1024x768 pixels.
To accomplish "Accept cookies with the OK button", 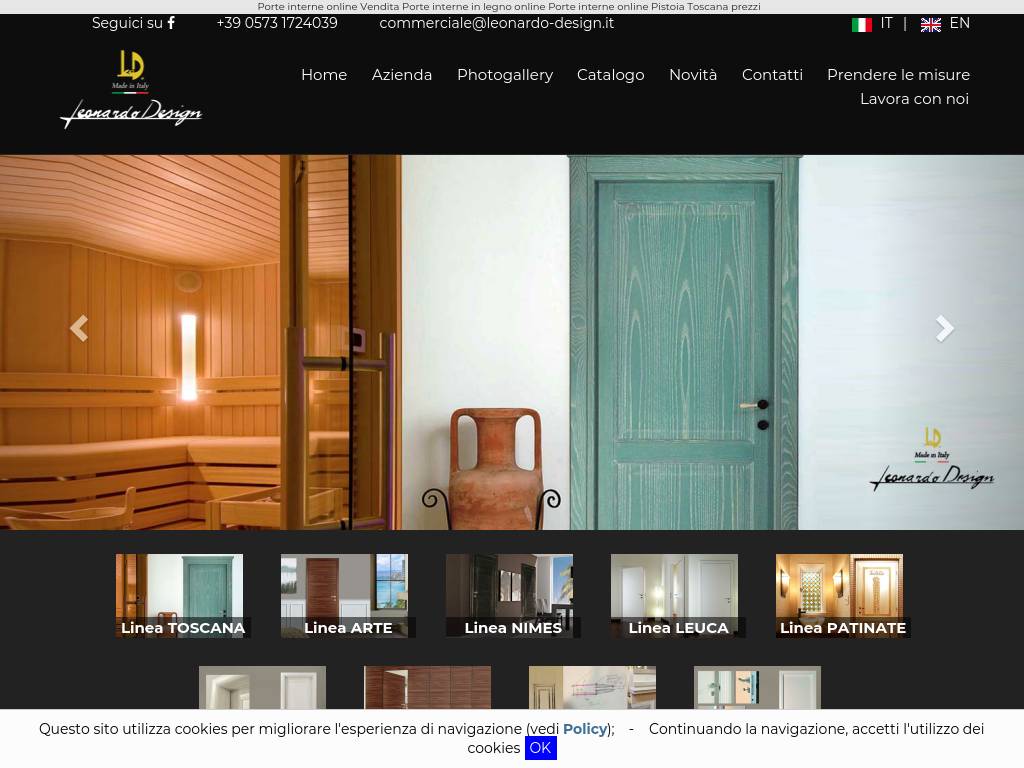I will pyautogui.click(x=540, y=748).
